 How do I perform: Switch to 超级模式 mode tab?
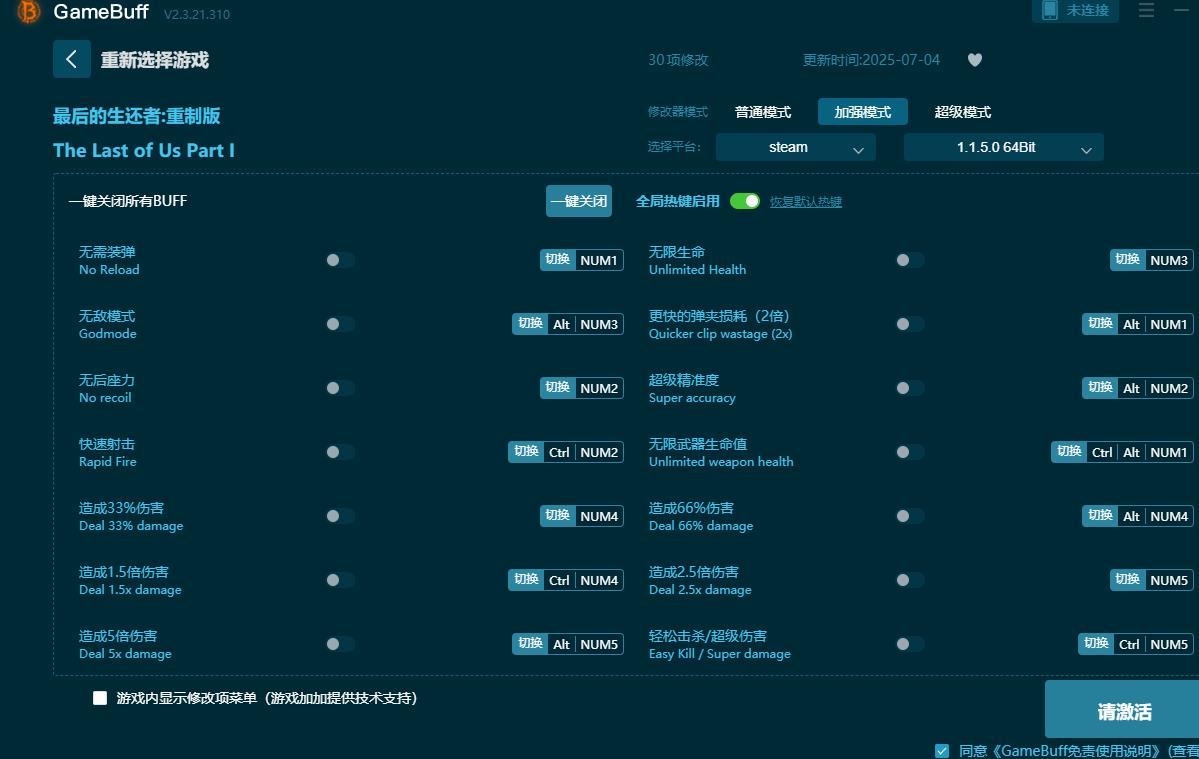[962, 111]
